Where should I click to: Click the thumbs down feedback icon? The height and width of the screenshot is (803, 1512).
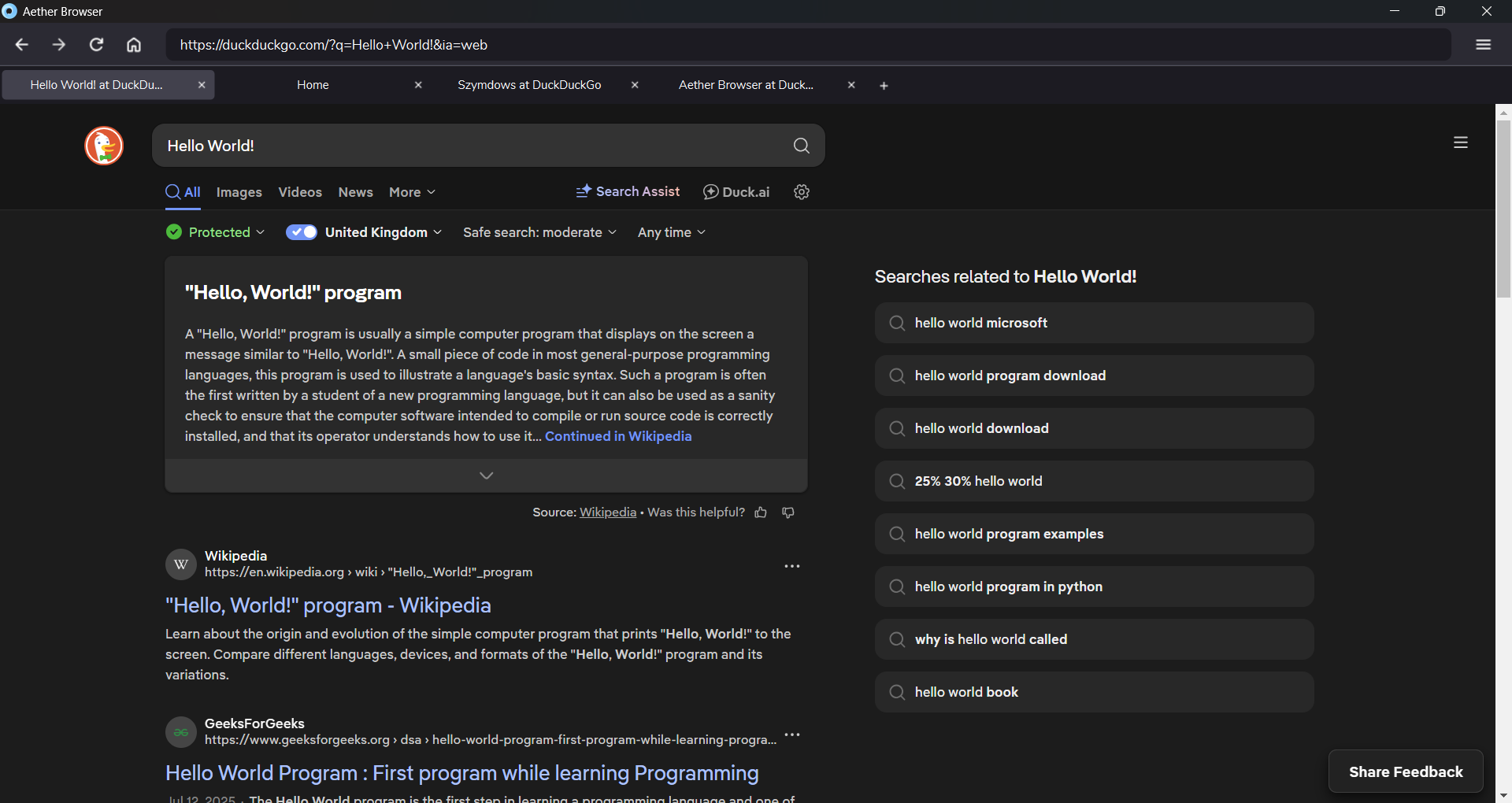tap(788, 513)
